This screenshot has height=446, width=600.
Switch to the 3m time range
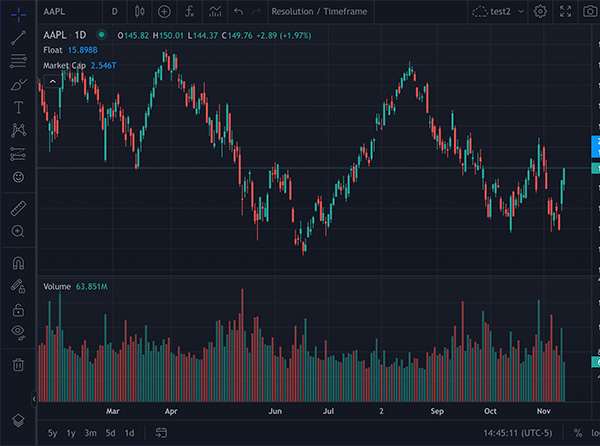90,433
